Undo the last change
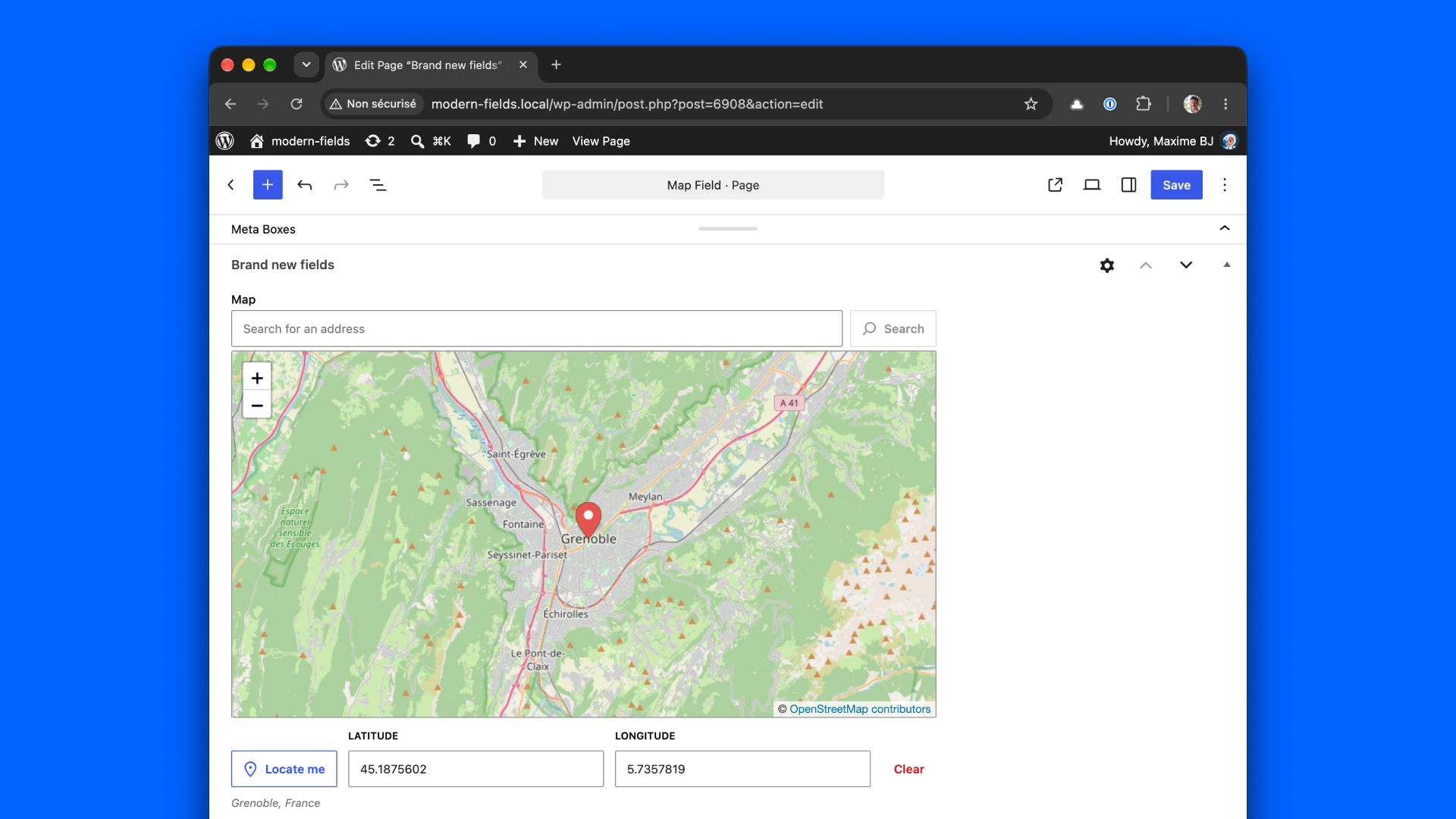Image resolution: width=1456 pixels, height=819 pixels. pyautogui.click(x=305, y=185)
